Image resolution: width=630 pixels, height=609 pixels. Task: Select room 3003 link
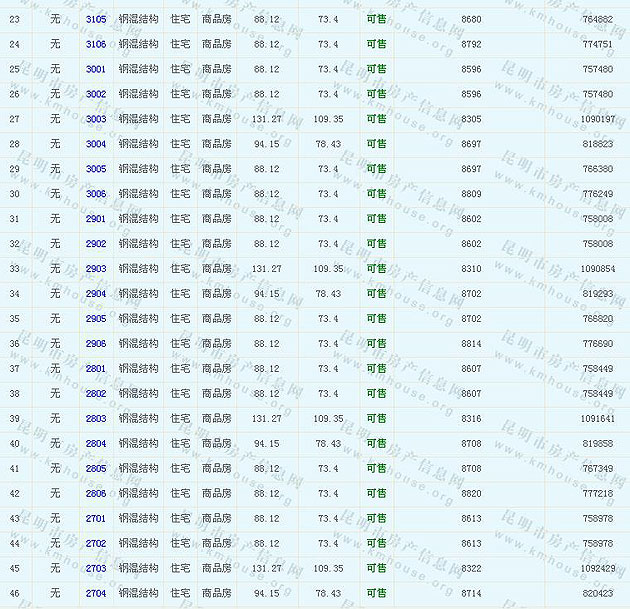pos(96,119)
